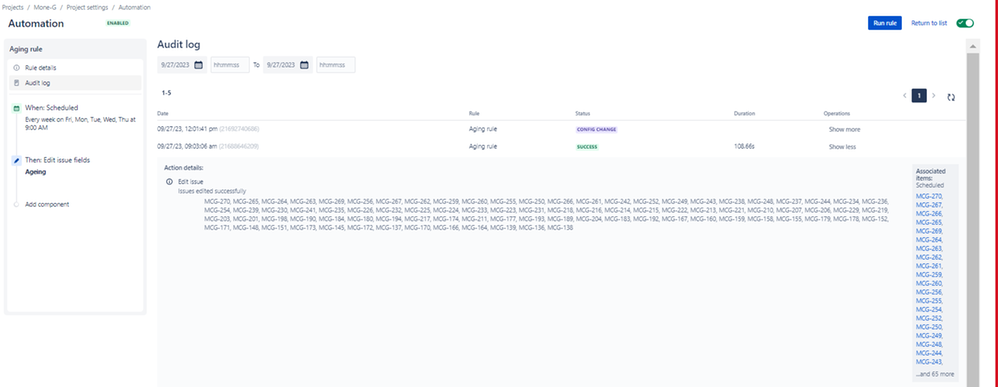Click the Run rule button
This screenshot has height=387, width=998.
pyautogui.click(x=885, y=23)
